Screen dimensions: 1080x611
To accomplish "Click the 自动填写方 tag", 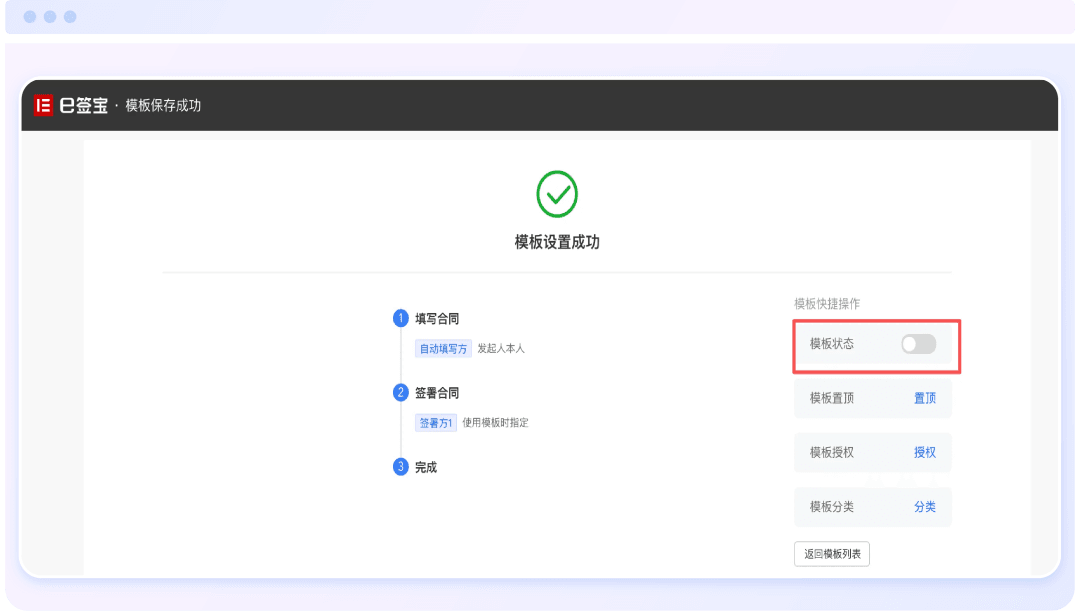I will pyautogui.click(x=443, y=349).
